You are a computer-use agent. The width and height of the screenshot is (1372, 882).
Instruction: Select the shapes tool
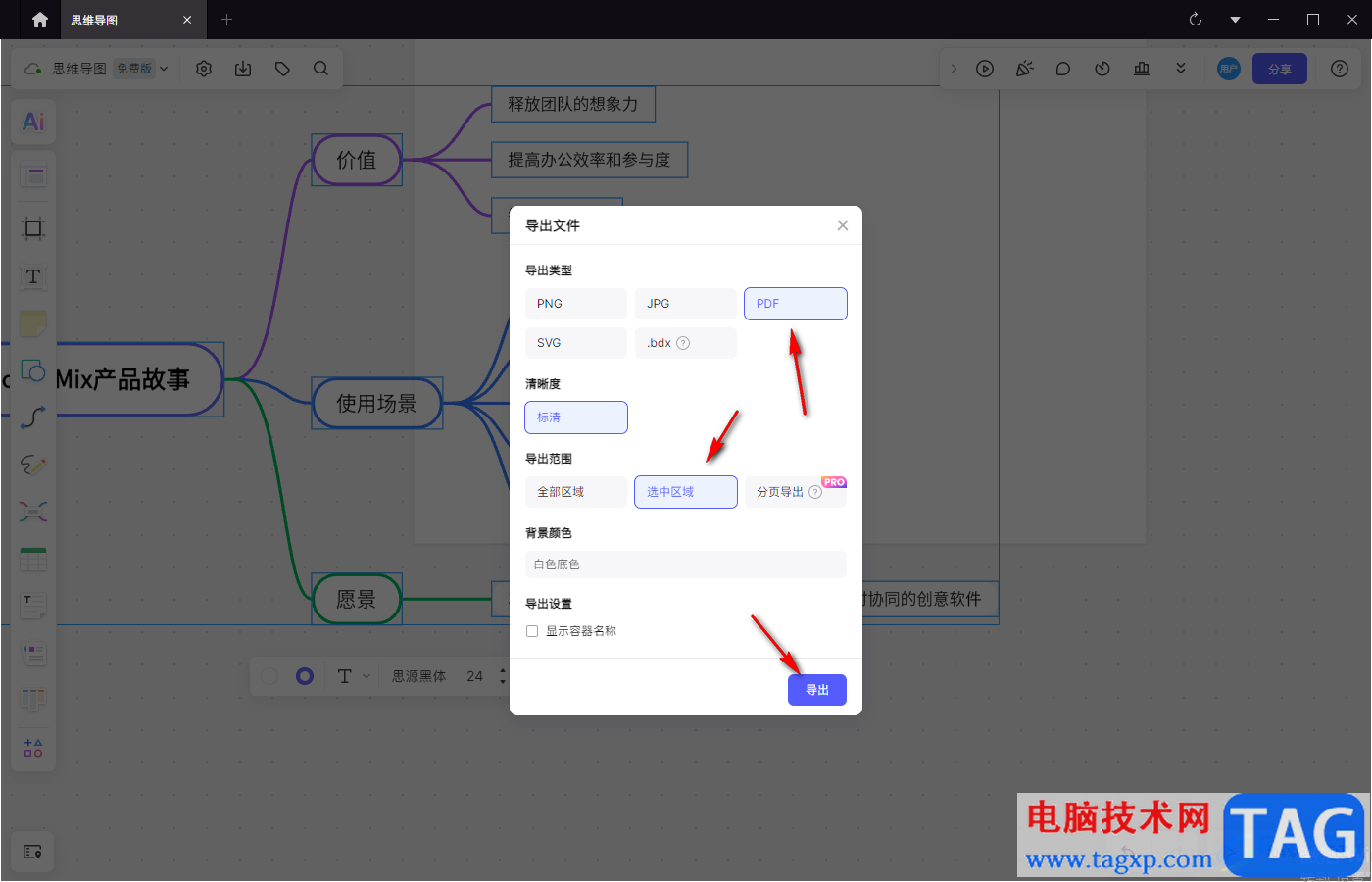coord(33,370)
